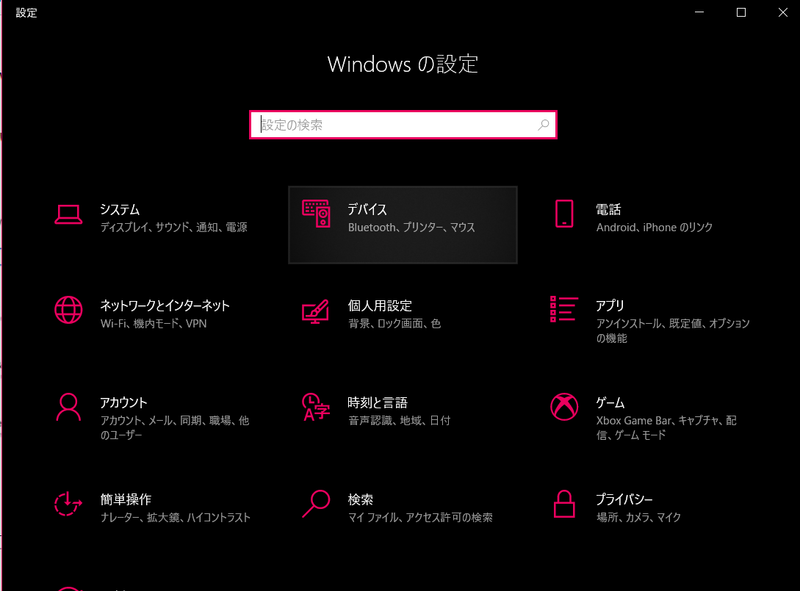Select the デバイス settings icon
Screen dimensions: 800x591
tap(315, 213)
